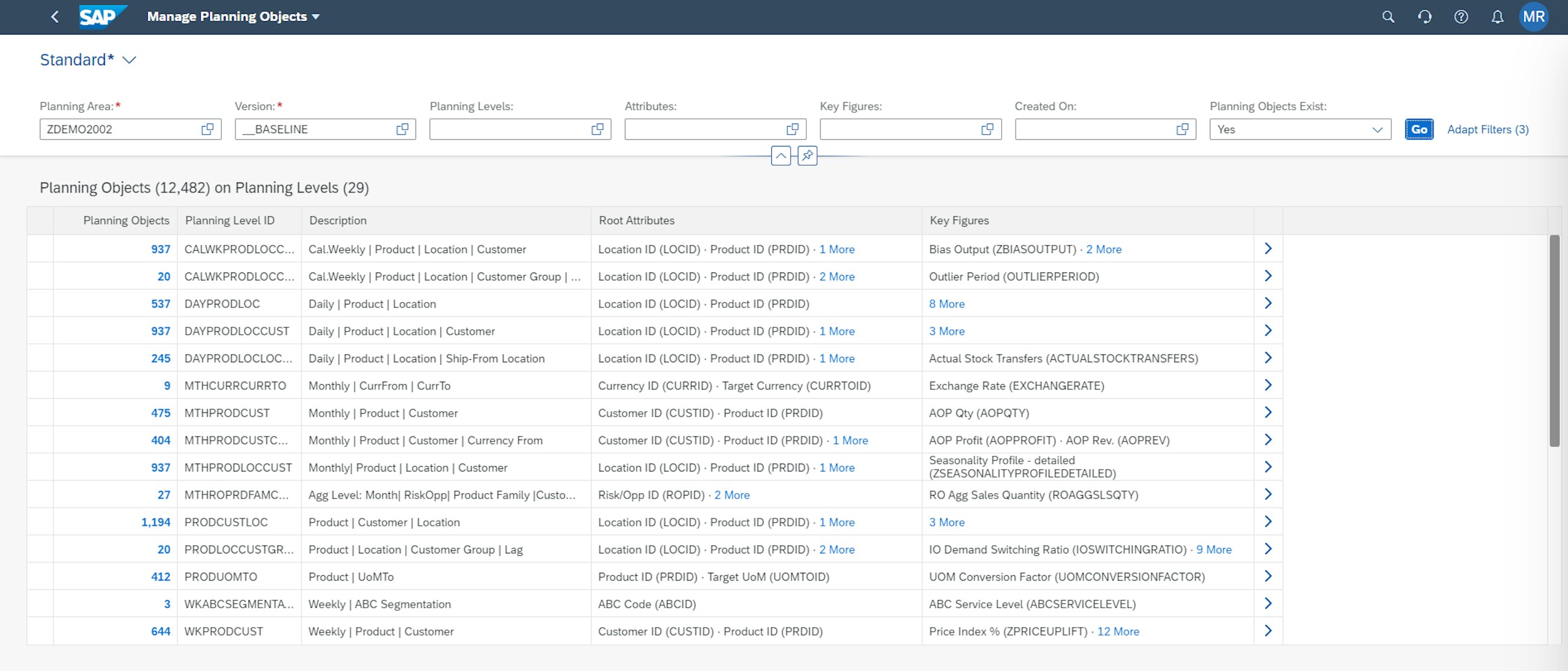Image resolution: width=1568 pixels, height=671 pixels.
Task: Click the collapse filters upward arrow icon
Action: click(x=781, y=155)
